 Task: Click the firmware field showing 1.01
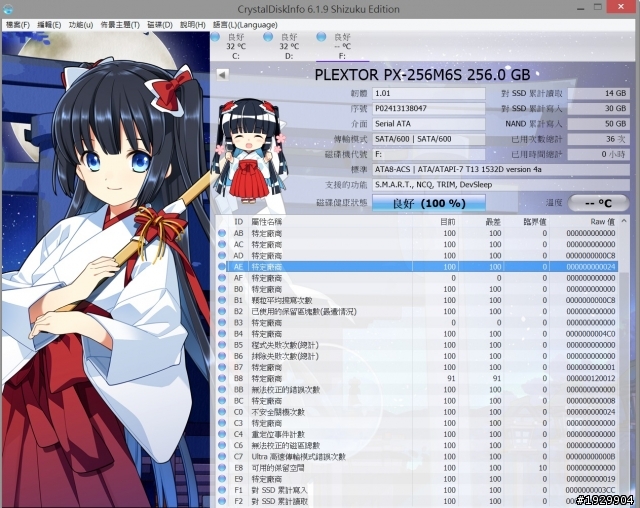[429, 93]
